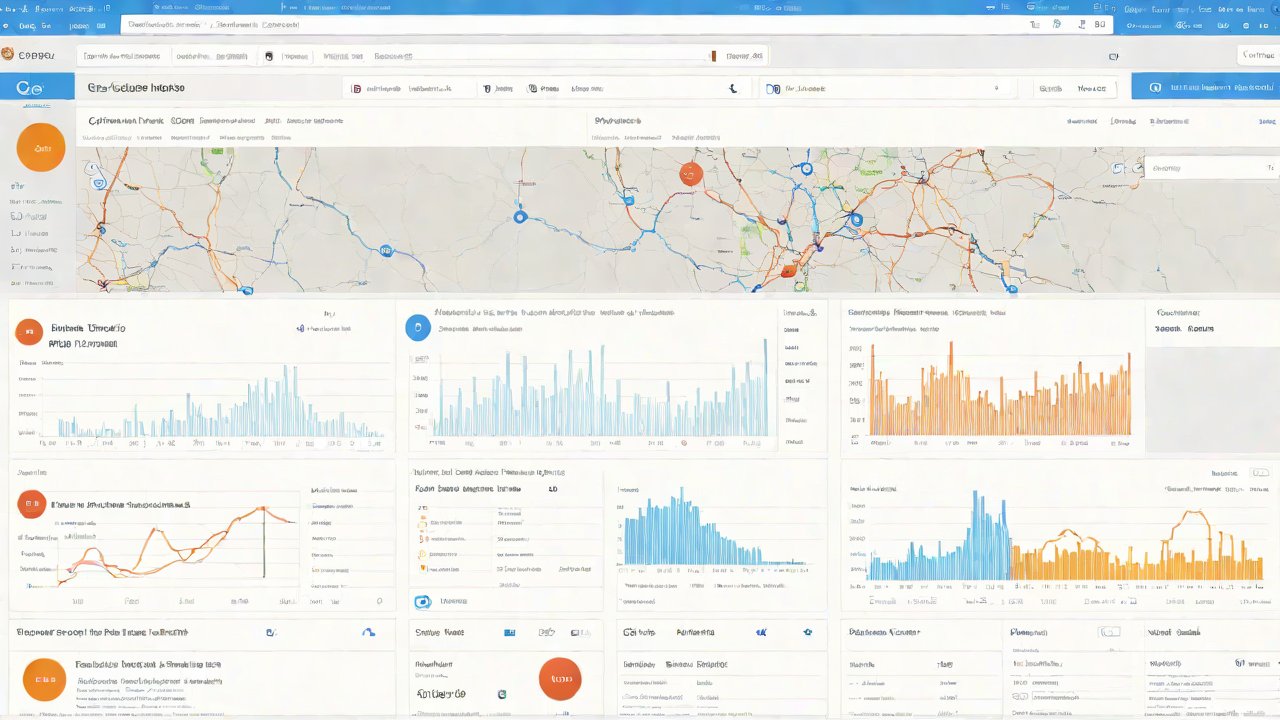The image size is (1280, 720).
Task: Click the orange pin marker on the map
Action: 690,173
